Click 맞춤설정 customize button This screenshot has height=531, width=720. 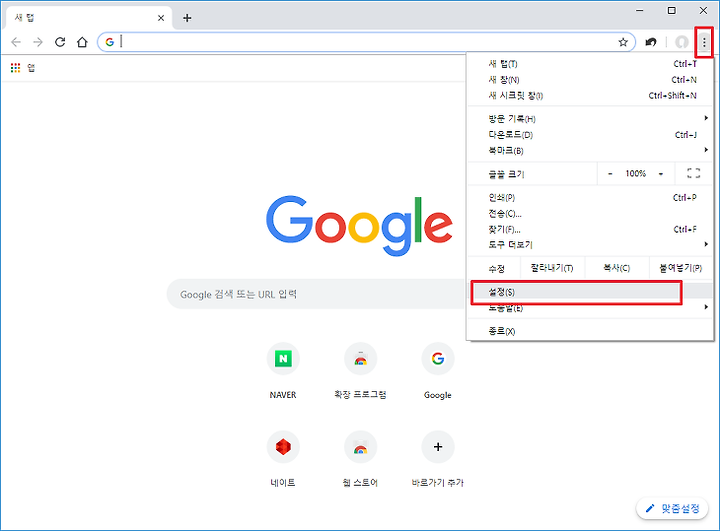tap(672, 508)
